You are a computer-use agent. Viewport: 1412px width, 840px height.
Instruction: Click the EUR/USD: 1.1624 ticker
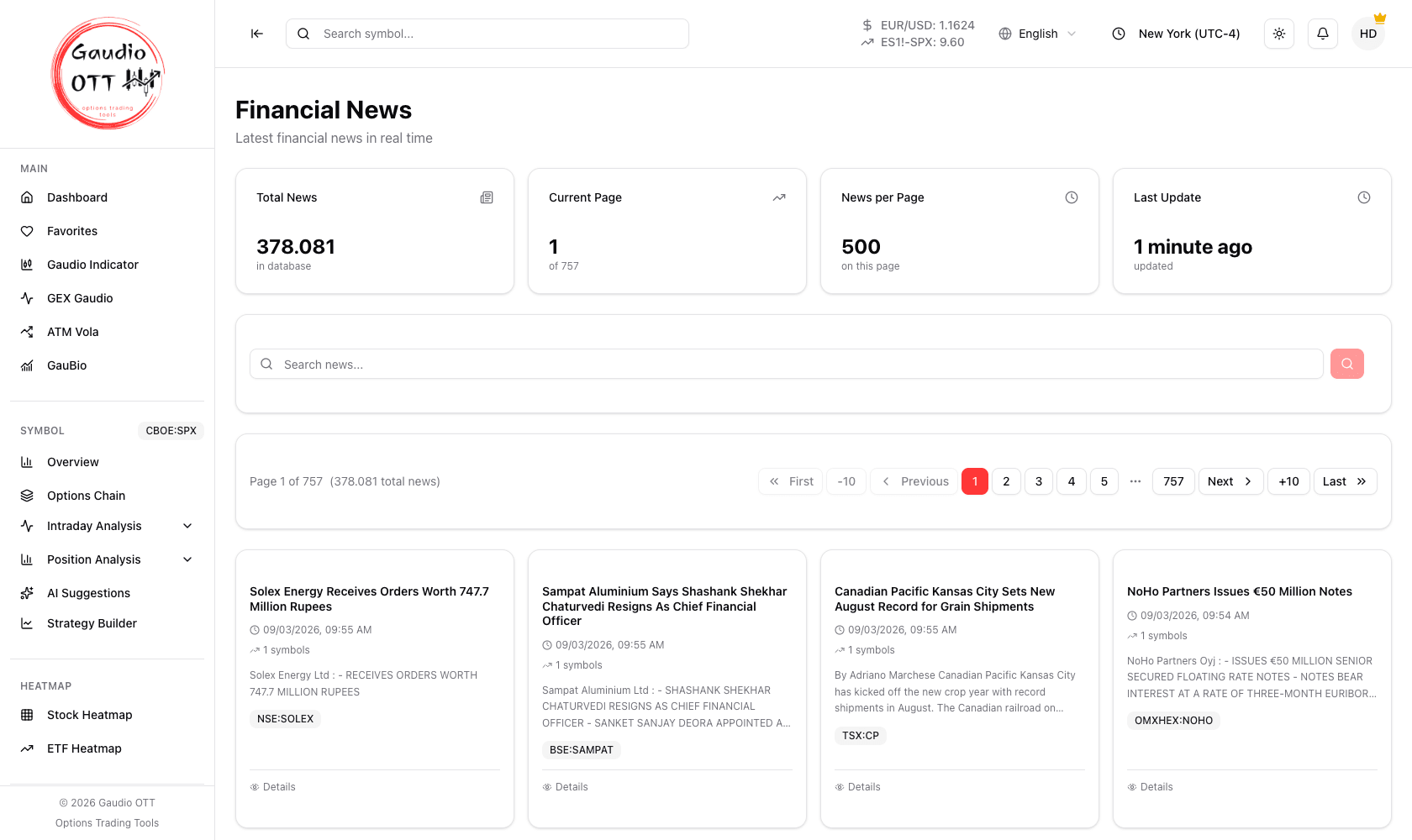click(x=918, y=25)
